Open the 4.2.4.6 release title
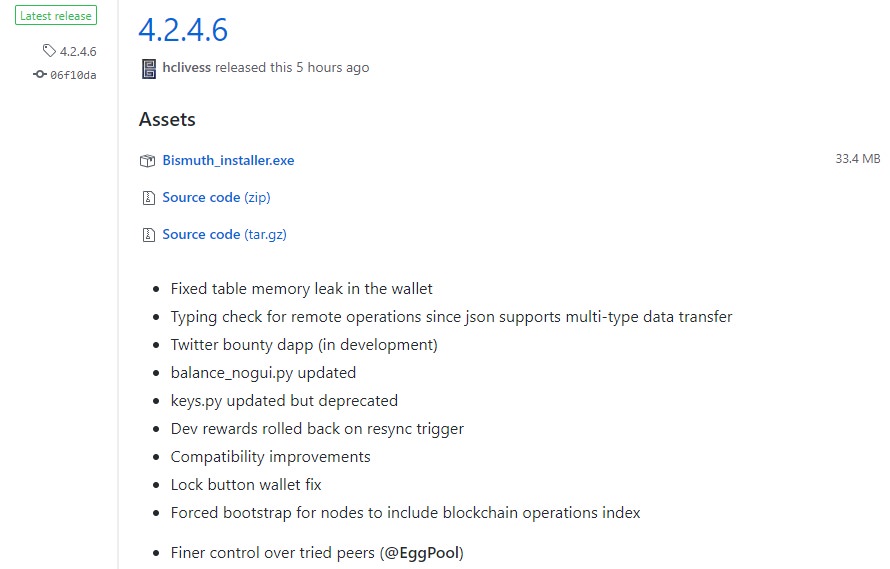The width and height of the screenshot is (890, 569). pyautogui.click(x=183, y=30)
